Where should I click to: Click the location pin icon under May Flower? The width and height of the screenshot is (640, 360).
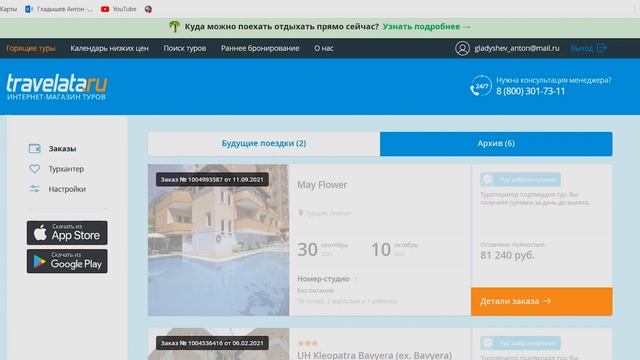[x=301, y=213]
